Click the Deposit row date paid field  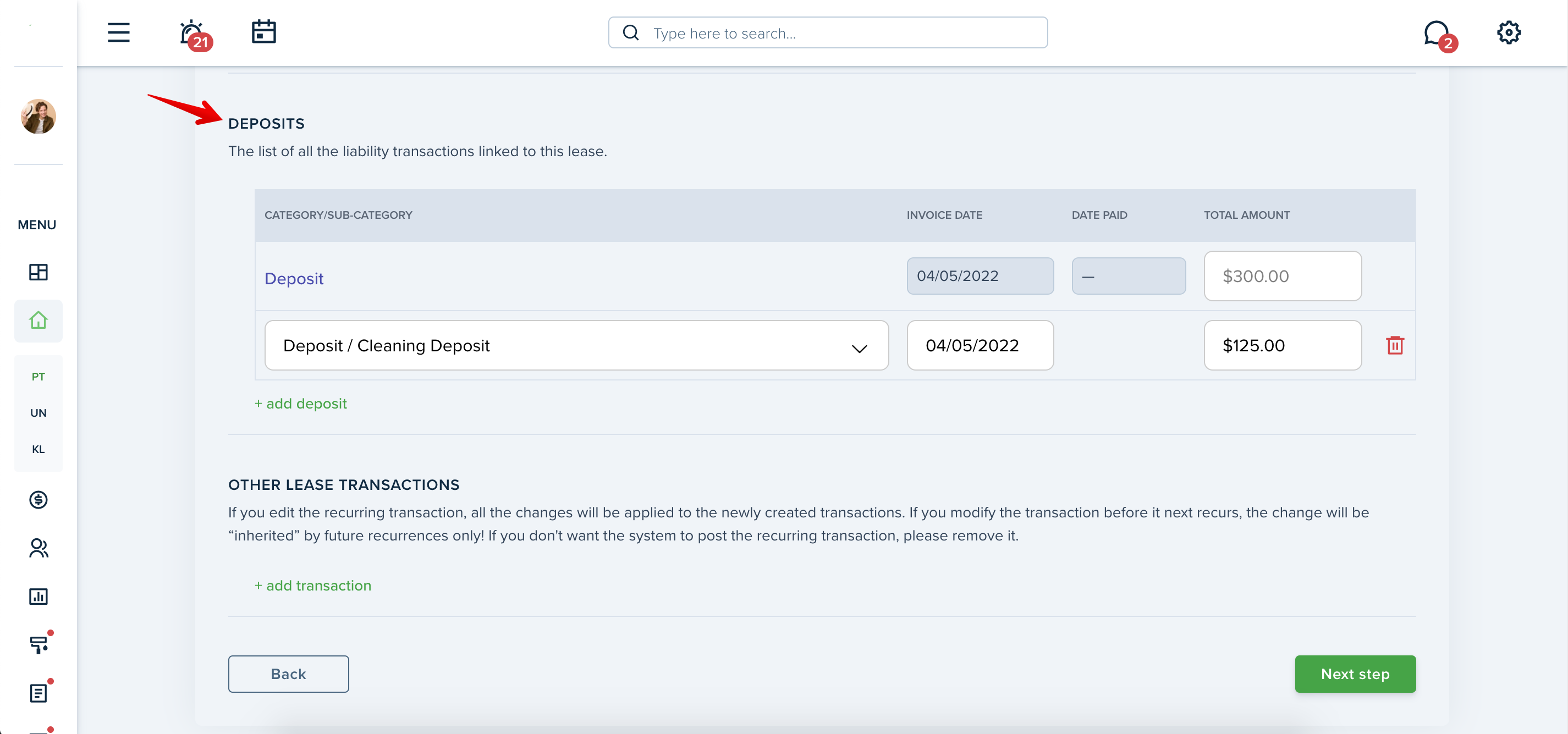click(x=1129, y=275)
